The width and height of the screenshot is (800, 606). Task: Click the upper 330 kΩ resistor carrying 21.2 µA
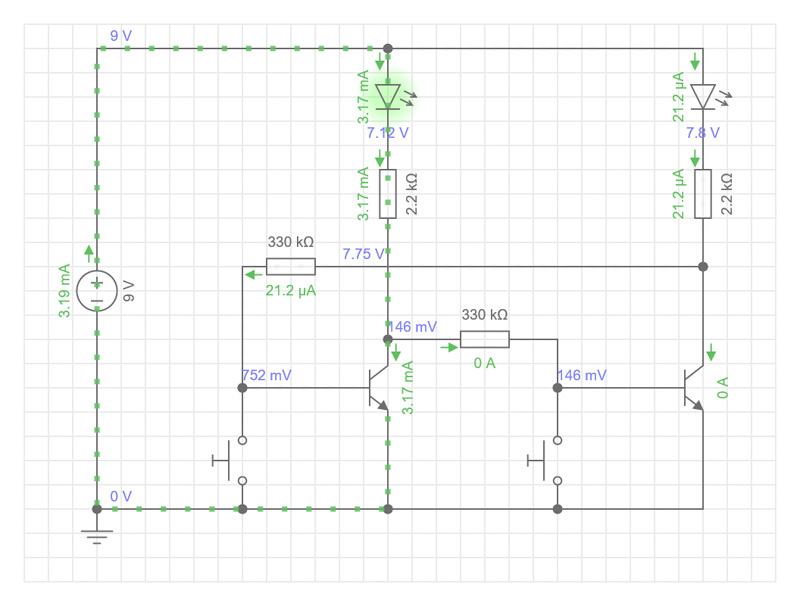tap(291, 266)
